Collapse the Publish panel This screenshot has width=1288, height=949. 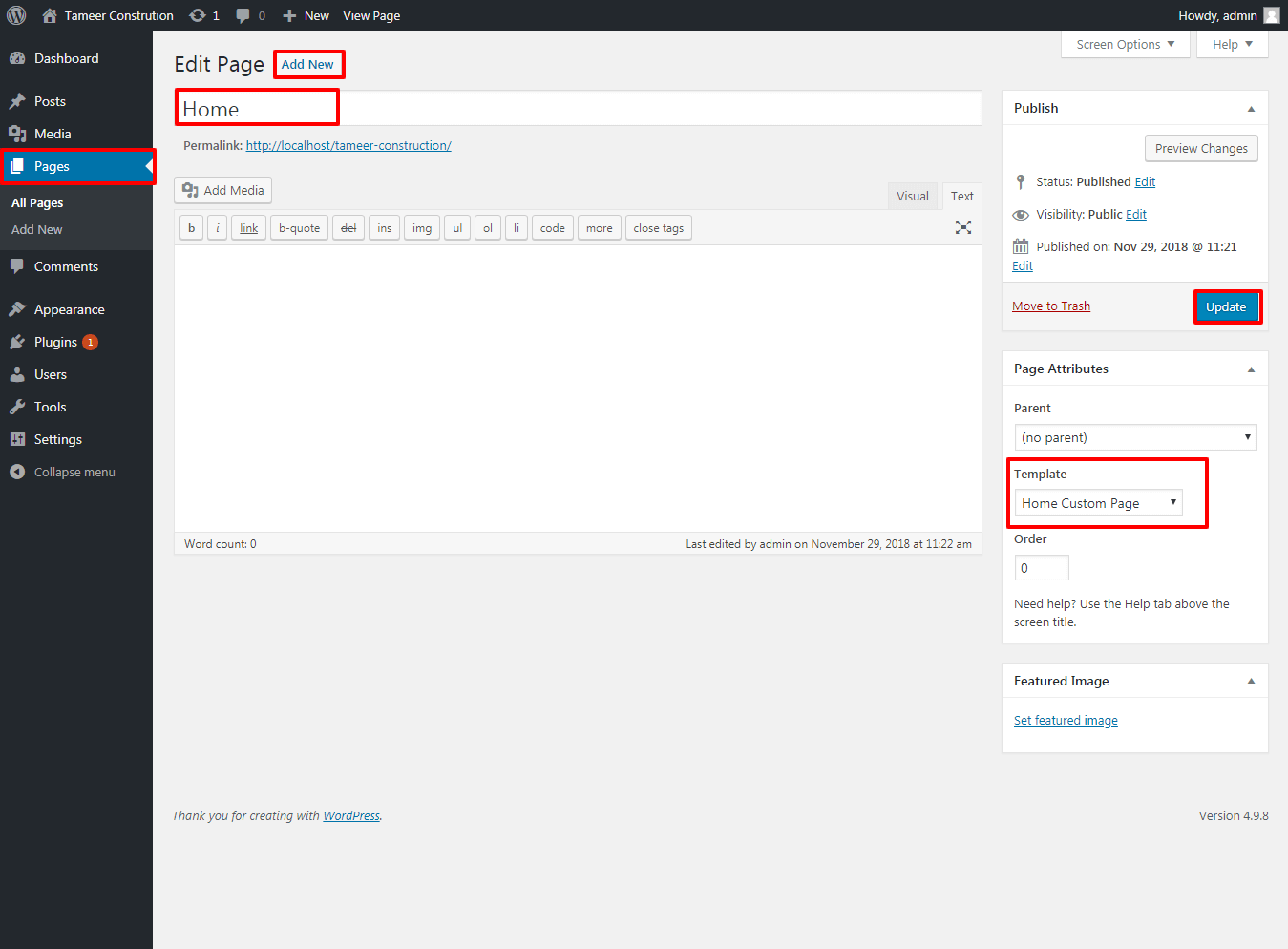click(1251, 109)
